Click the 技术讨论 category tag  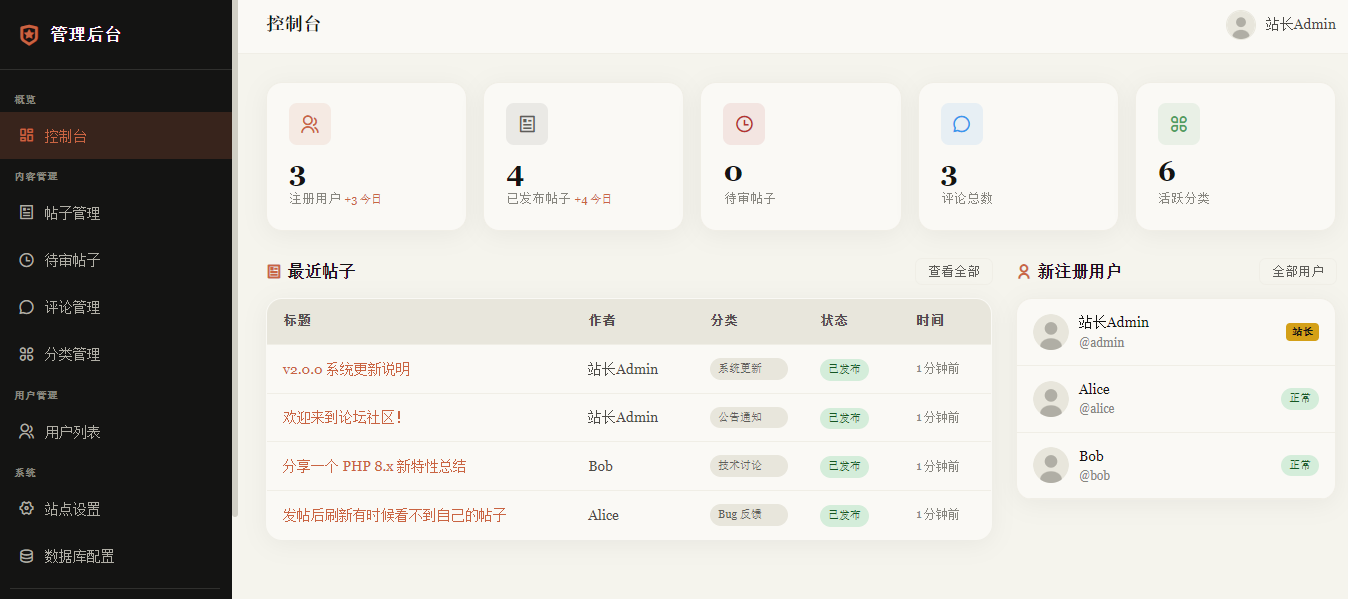tap(748, 466)
